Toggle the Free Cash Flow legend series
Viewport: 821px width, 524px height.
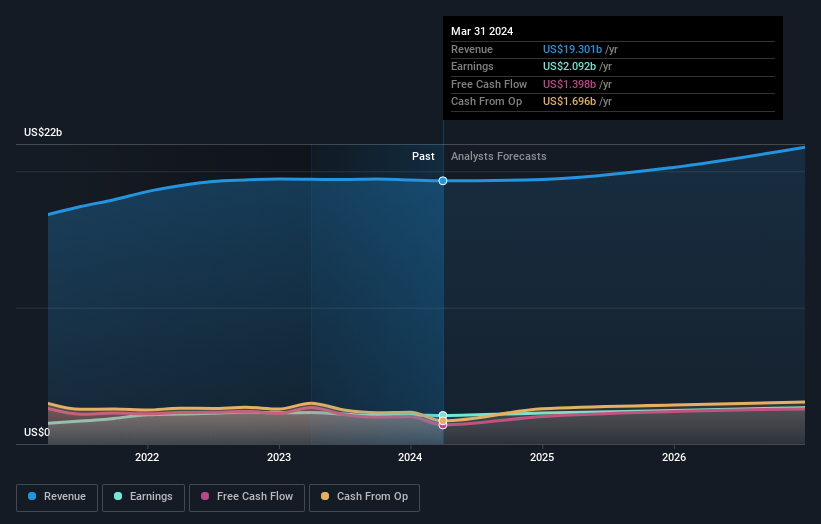click(x=247, y=497)
